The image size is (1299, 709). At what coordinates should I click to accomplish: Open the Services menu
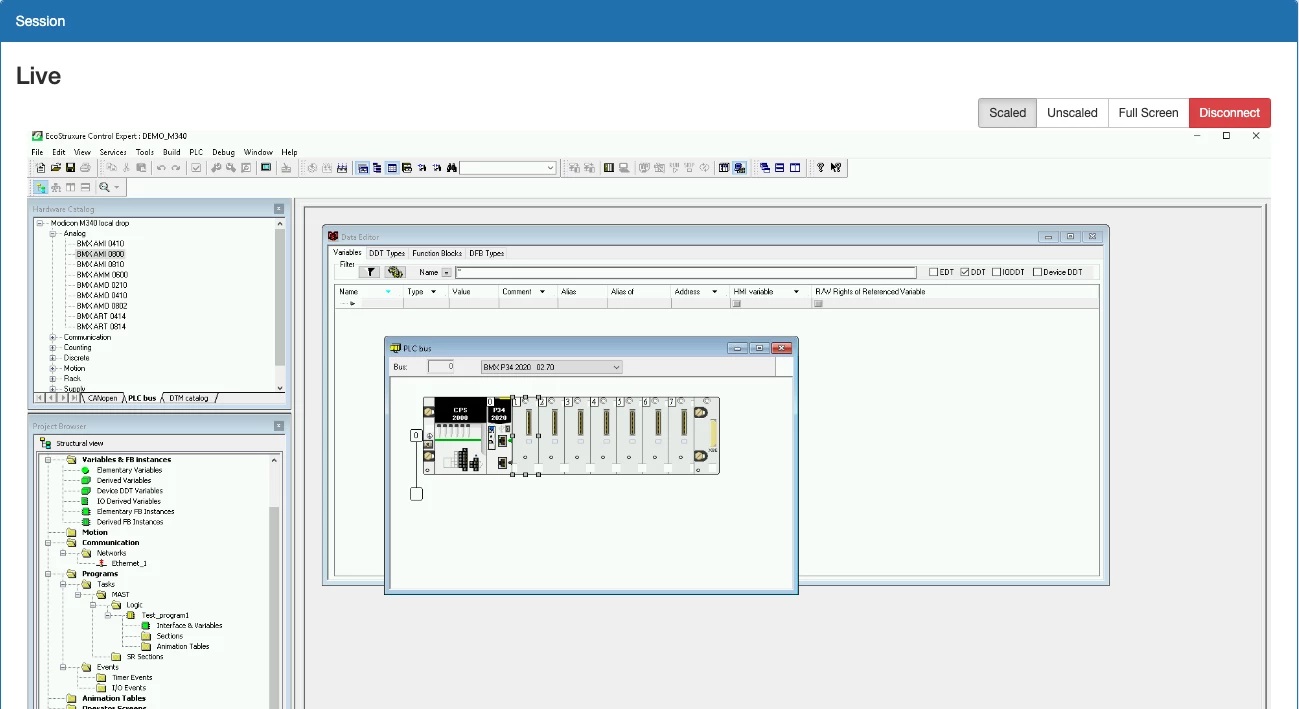tap(113, 152)
